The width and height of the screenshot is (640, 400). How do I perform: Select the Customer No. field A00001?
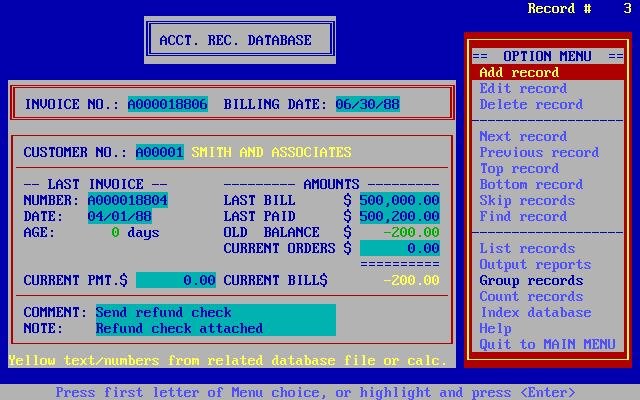pos(159,153)
